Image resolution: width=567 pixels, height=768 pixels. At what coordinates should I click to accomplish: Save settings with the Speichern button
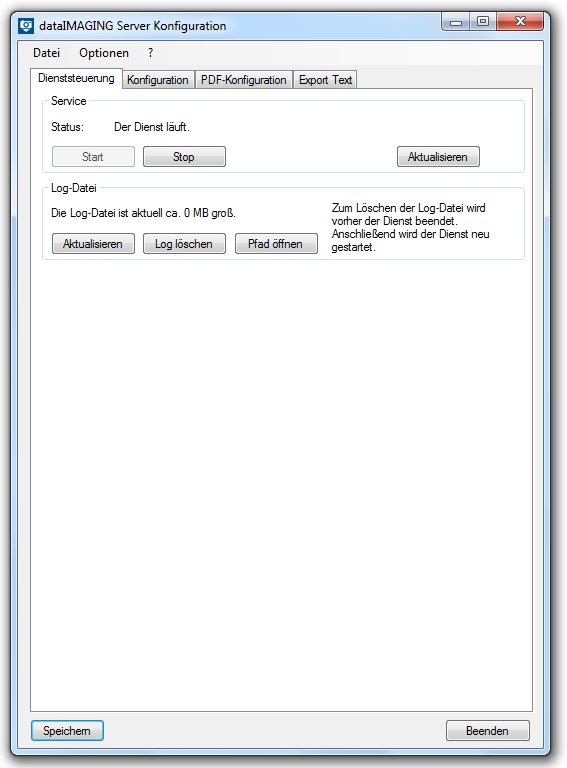click(67, 731)
